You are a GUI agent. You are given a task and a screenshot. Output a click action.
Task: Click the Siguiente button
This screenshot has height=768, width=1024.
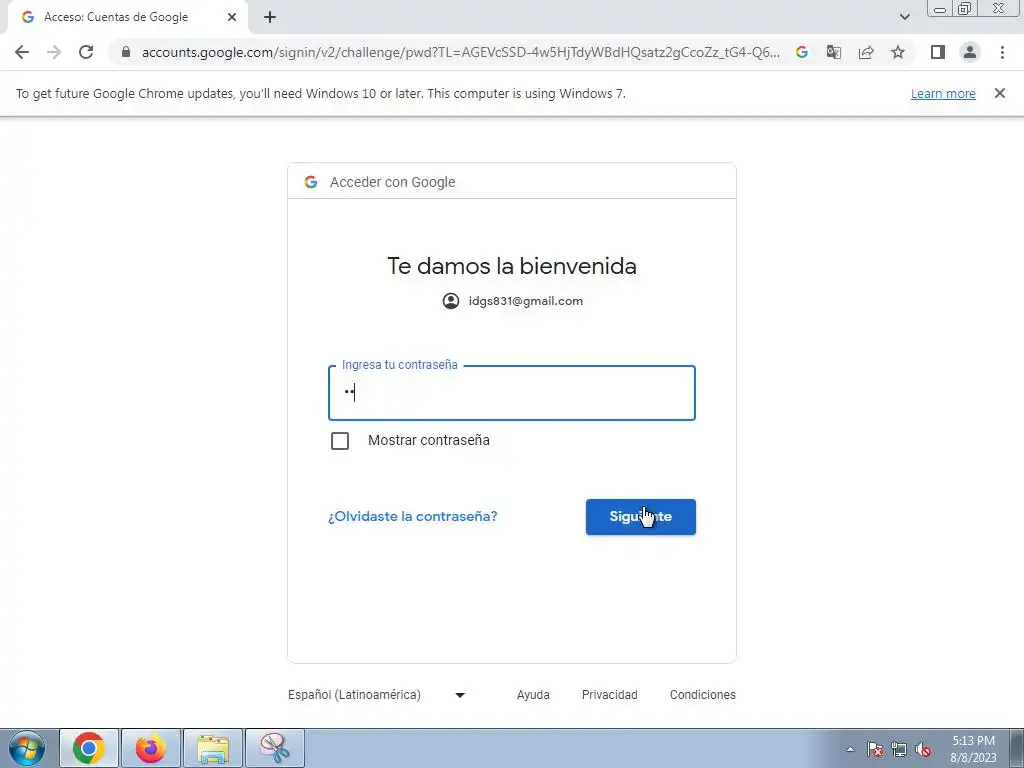(641, 517)
